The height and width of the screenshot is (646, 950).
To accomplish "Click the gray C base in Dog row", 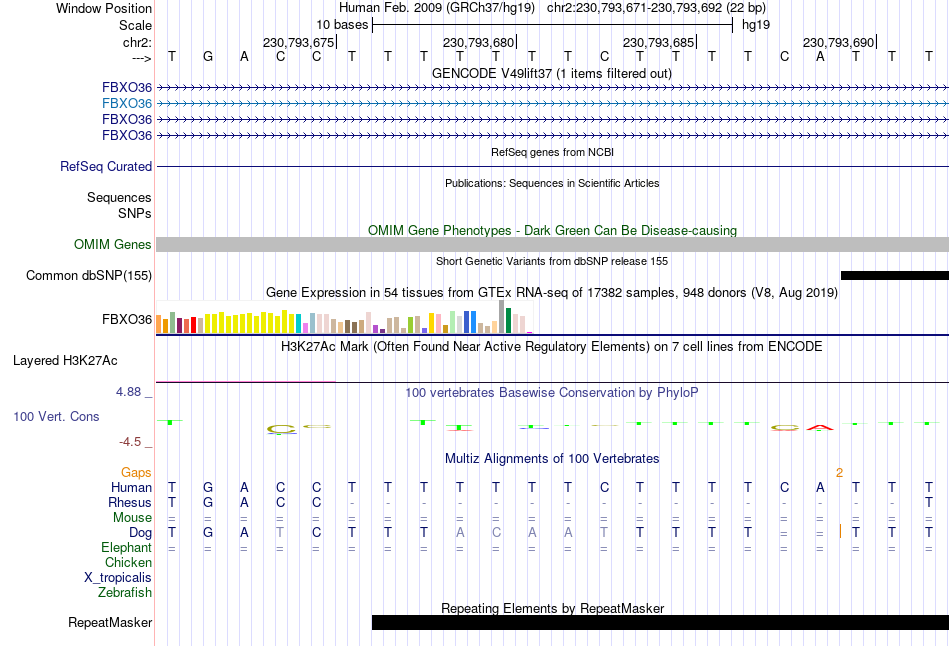I will (496, 533).
